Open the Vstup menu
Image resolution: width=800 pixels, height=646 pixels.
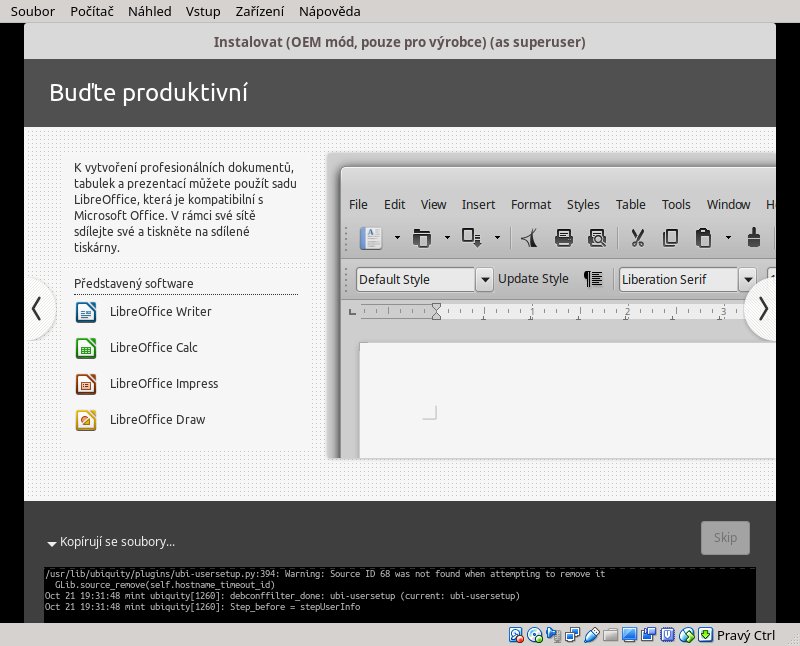(x=203, y=11)
